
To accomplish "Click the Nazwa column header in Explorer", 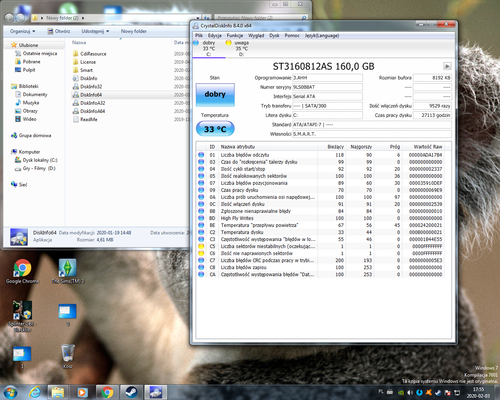I will 79,42.
